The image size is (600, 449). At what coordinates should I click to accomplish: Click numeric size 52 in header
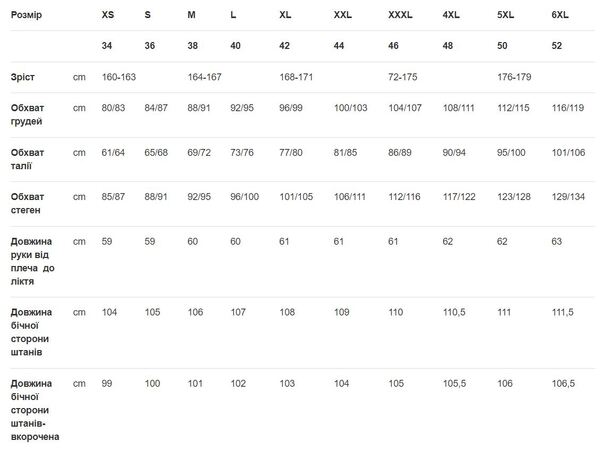(557, 46)
